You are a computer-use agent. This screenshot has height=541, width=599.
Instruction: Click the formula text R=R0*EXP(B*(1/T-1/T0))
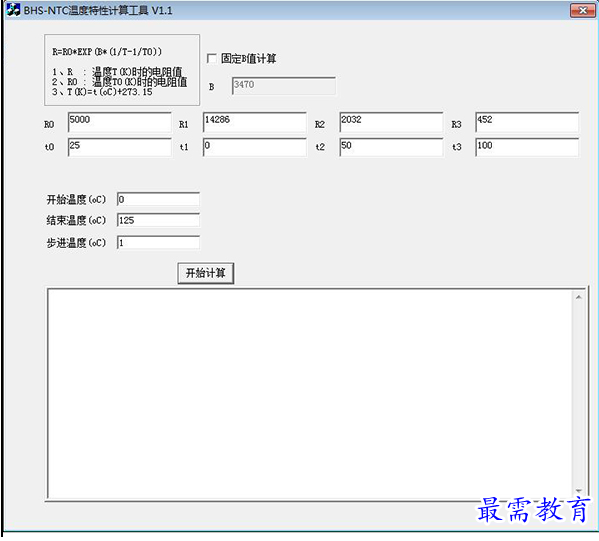(107, 52)
